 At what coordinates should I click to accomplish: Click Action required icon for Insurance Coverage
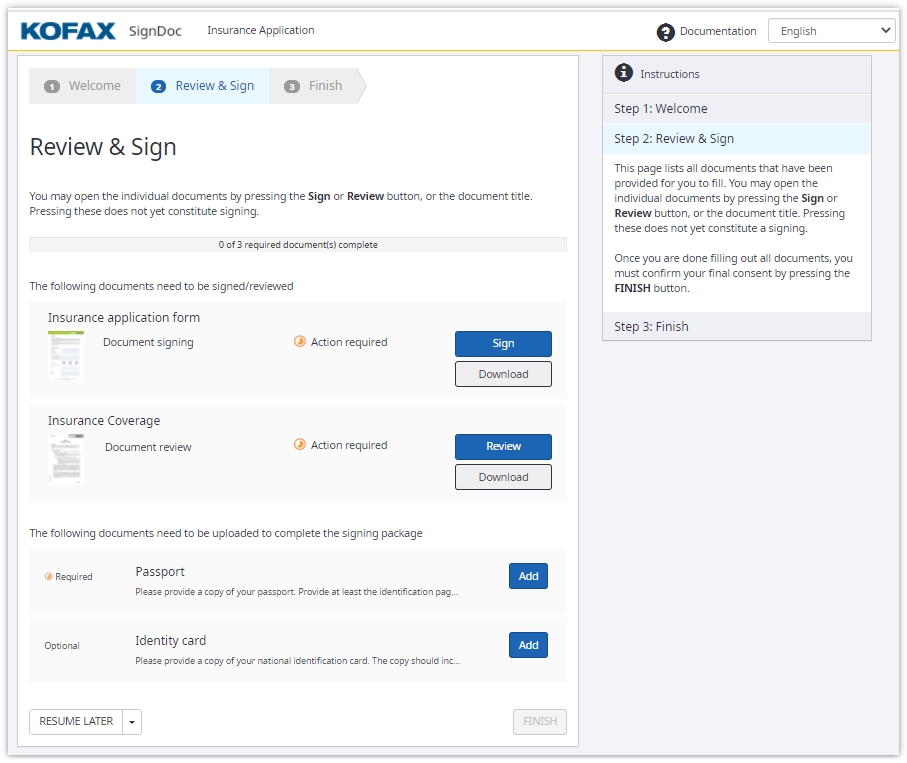[299, 445]
